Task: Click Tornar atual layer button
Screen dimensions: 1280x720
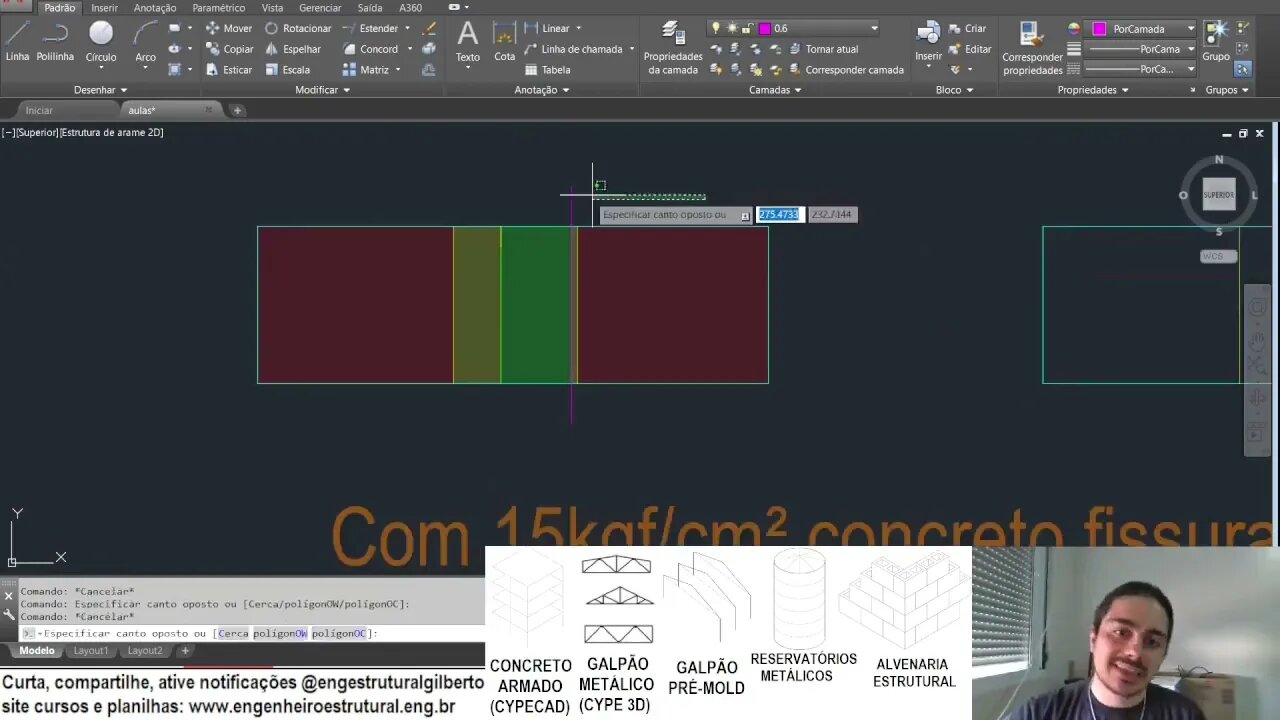Action: pos(823,49)
